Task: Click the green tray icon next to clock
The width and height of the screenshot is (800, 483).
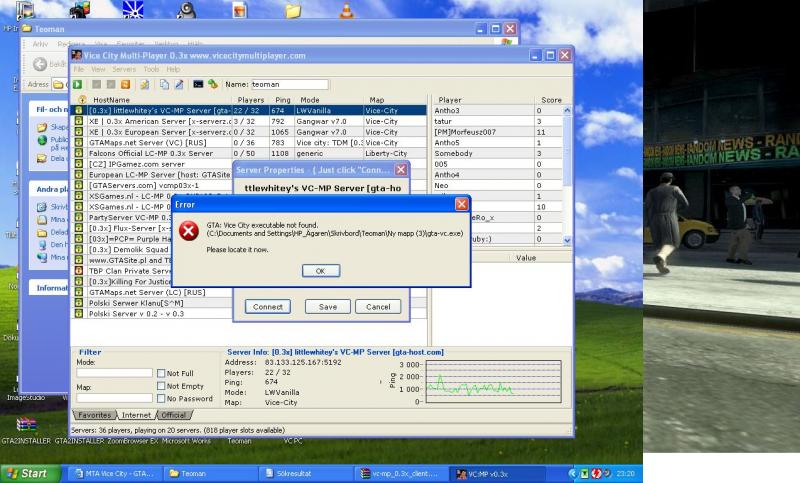Action: (584, 473)
